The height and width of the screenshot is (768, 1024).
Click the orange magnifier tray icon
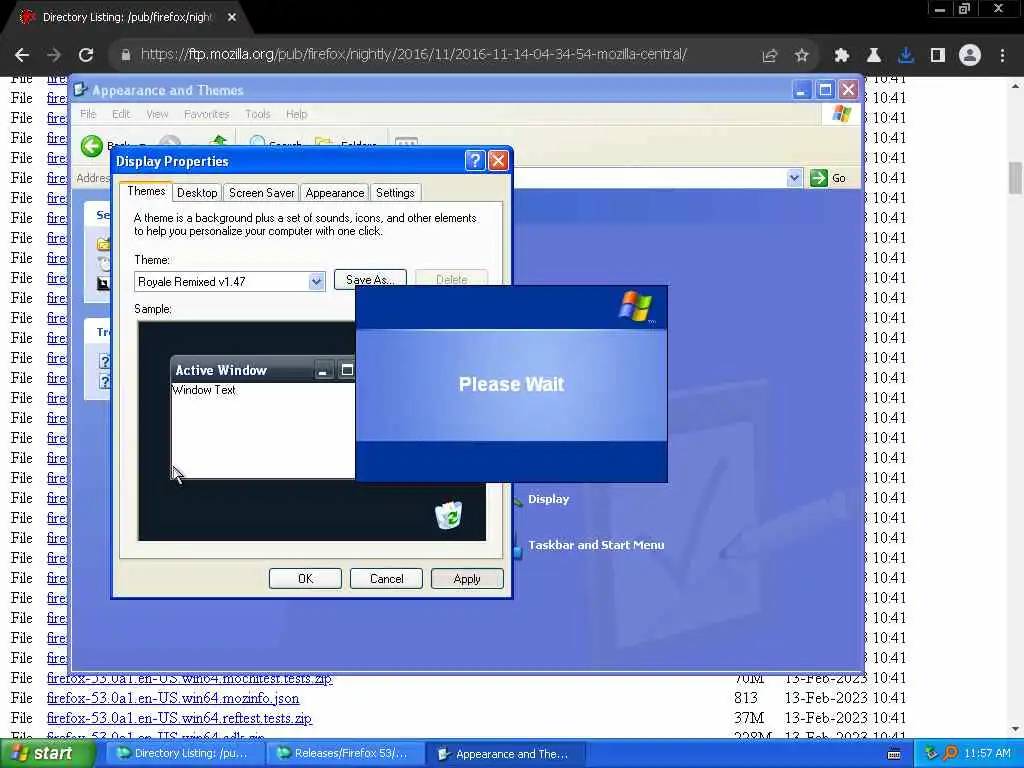951,754
